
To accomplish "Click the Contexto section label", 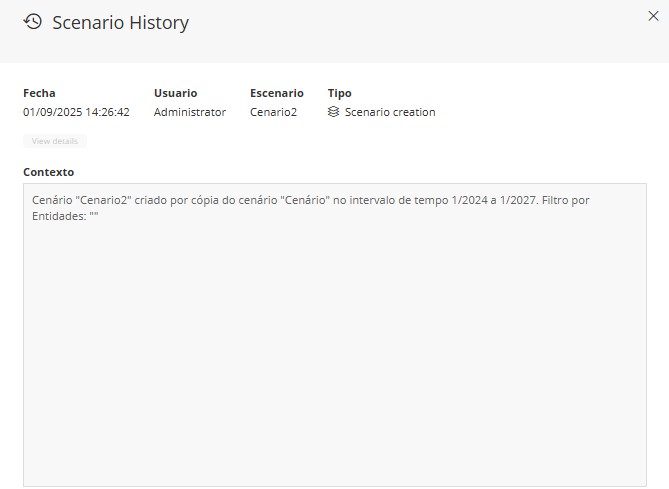I will pos(48,172).
